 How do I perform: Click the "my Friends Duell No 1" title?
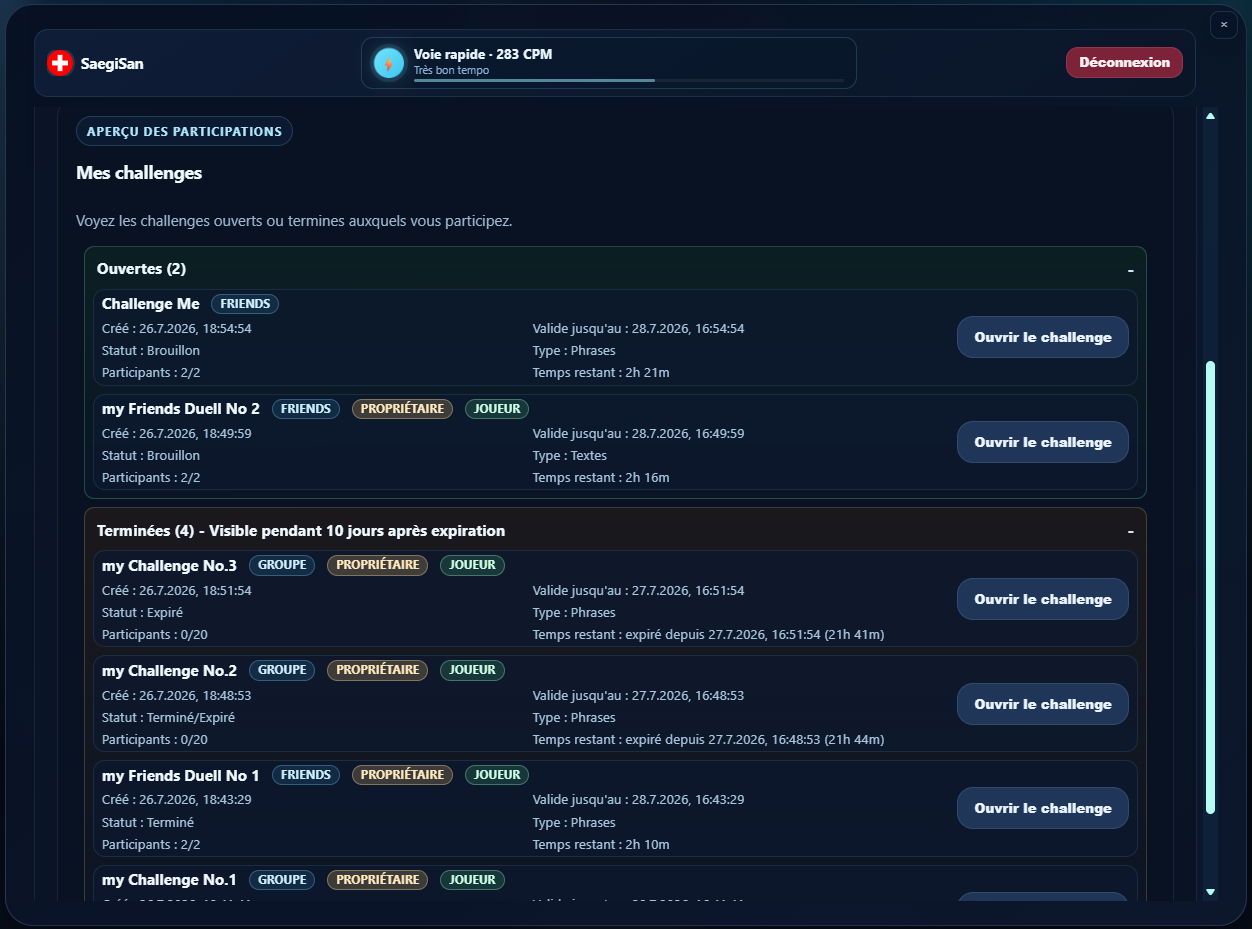click(x=181, y=776)
